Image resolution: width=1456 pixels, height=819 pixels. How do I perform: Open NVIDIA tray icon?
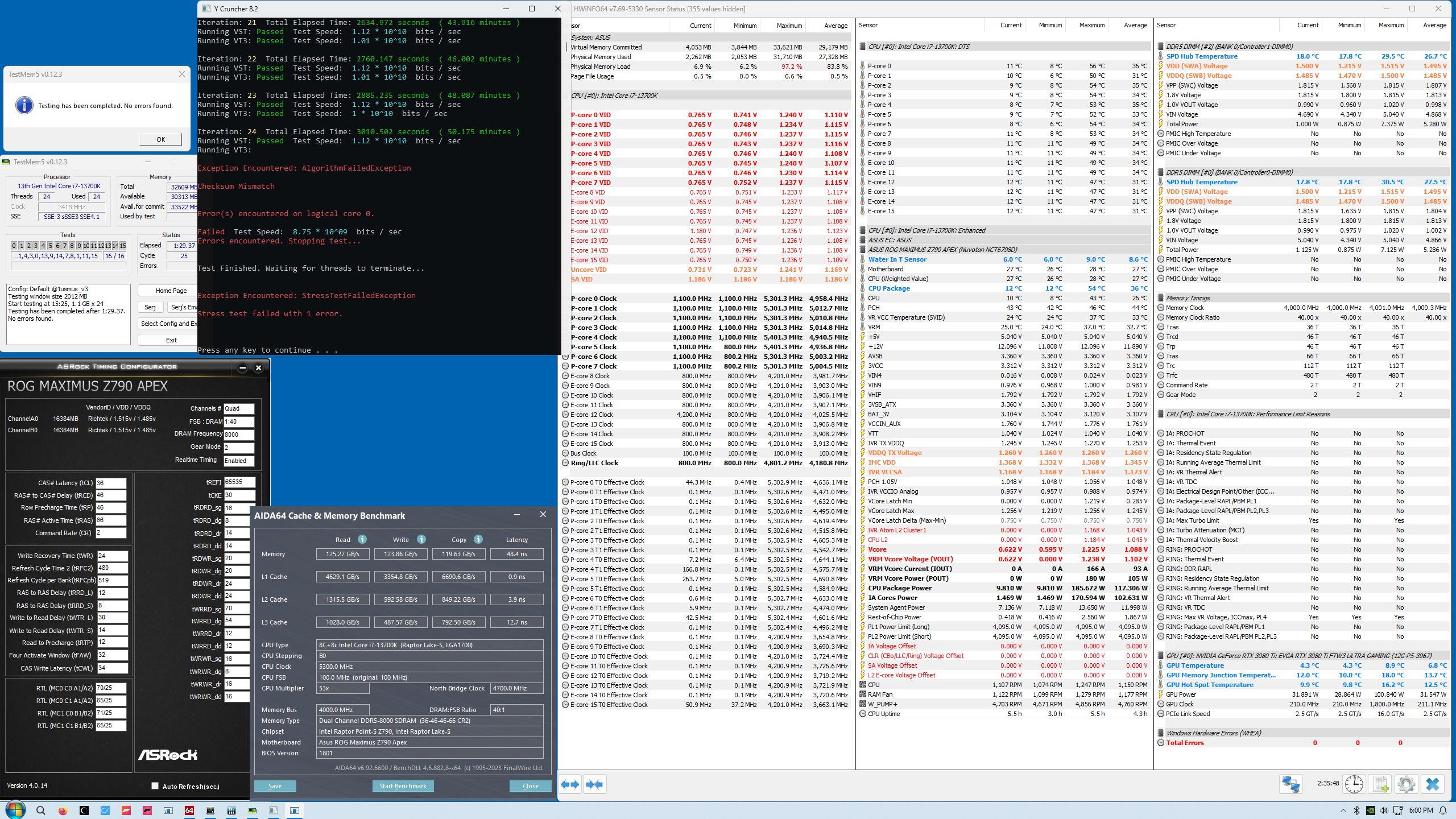1371,810
